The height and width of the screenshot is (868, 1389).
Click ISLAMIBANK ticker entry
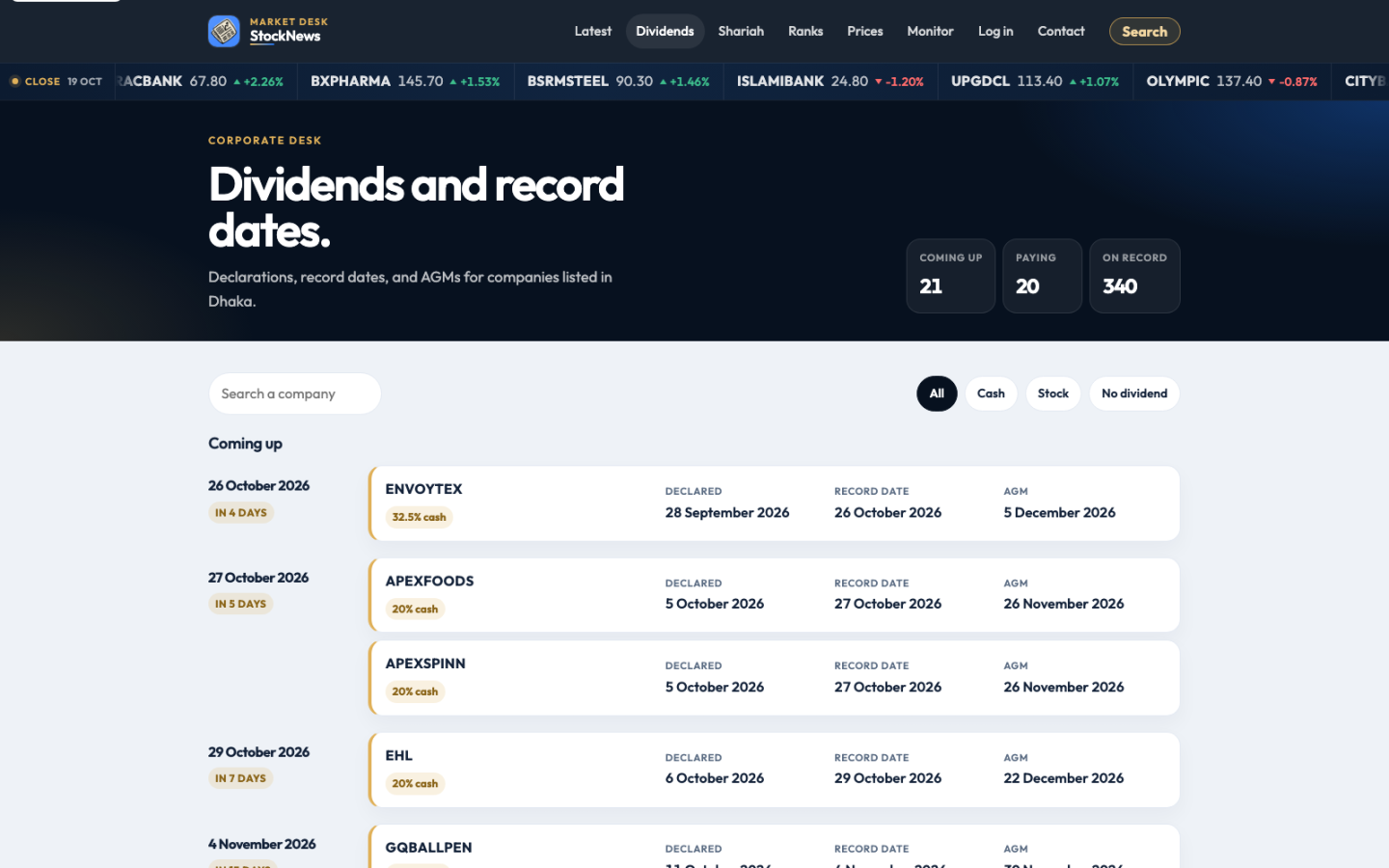coord(830,81)
